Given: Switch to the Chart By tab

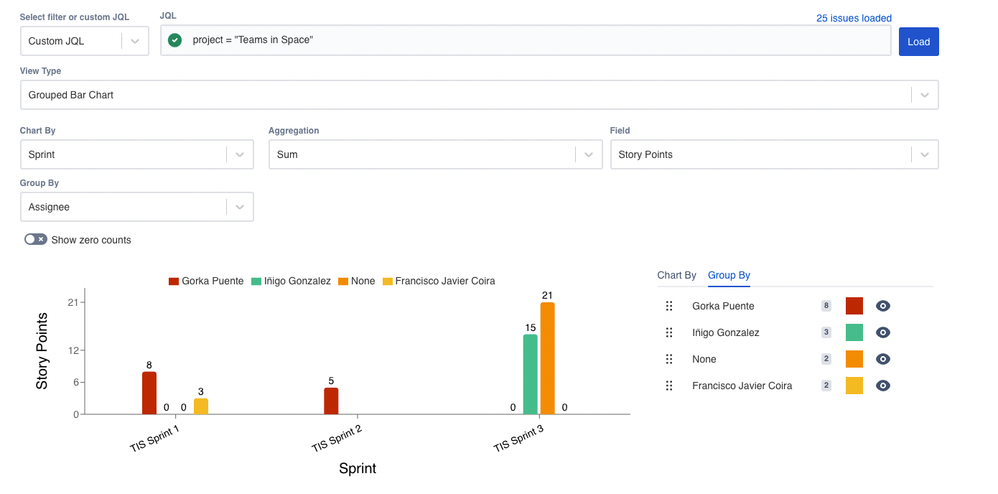Looking at the screenshot, I should [677, 276].
